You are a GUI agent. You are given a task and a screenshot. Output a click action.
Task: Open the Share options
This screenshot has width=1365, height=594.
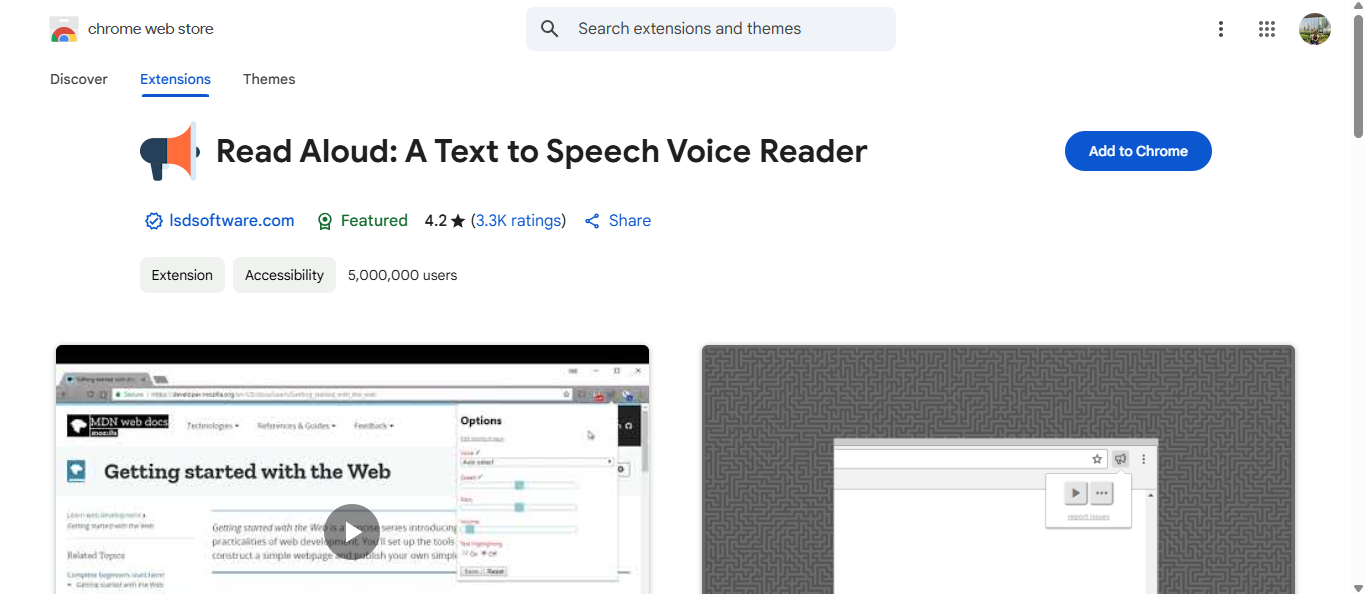[617, 220]
